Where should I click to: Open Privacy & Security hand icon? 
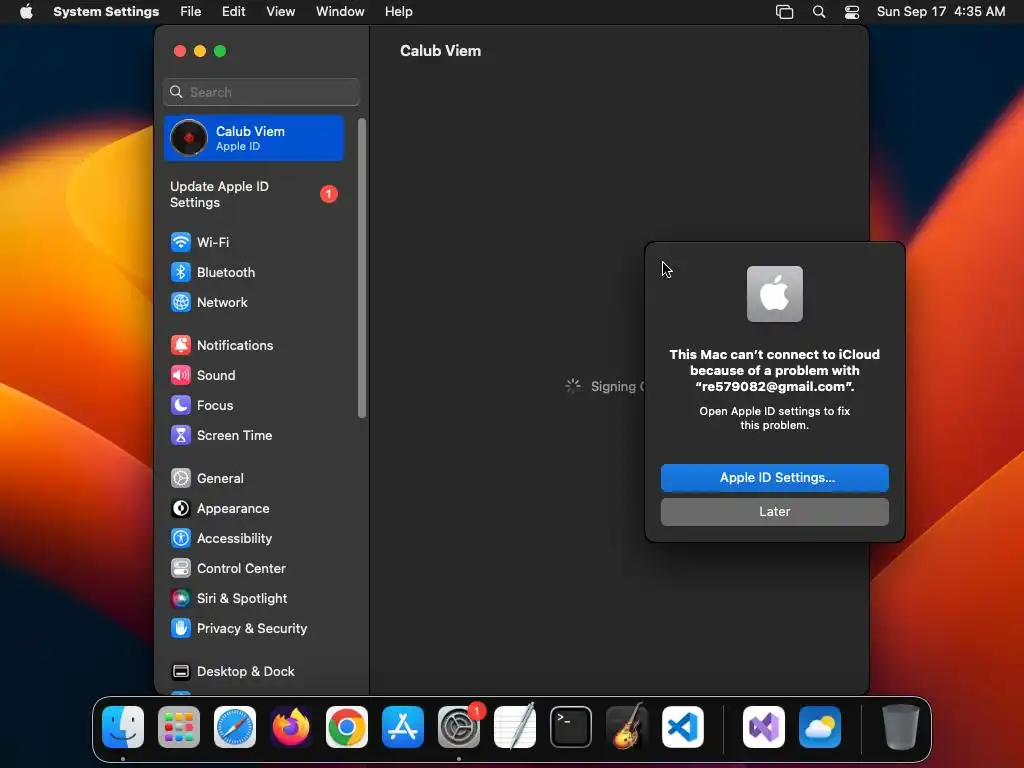[181, 629]
